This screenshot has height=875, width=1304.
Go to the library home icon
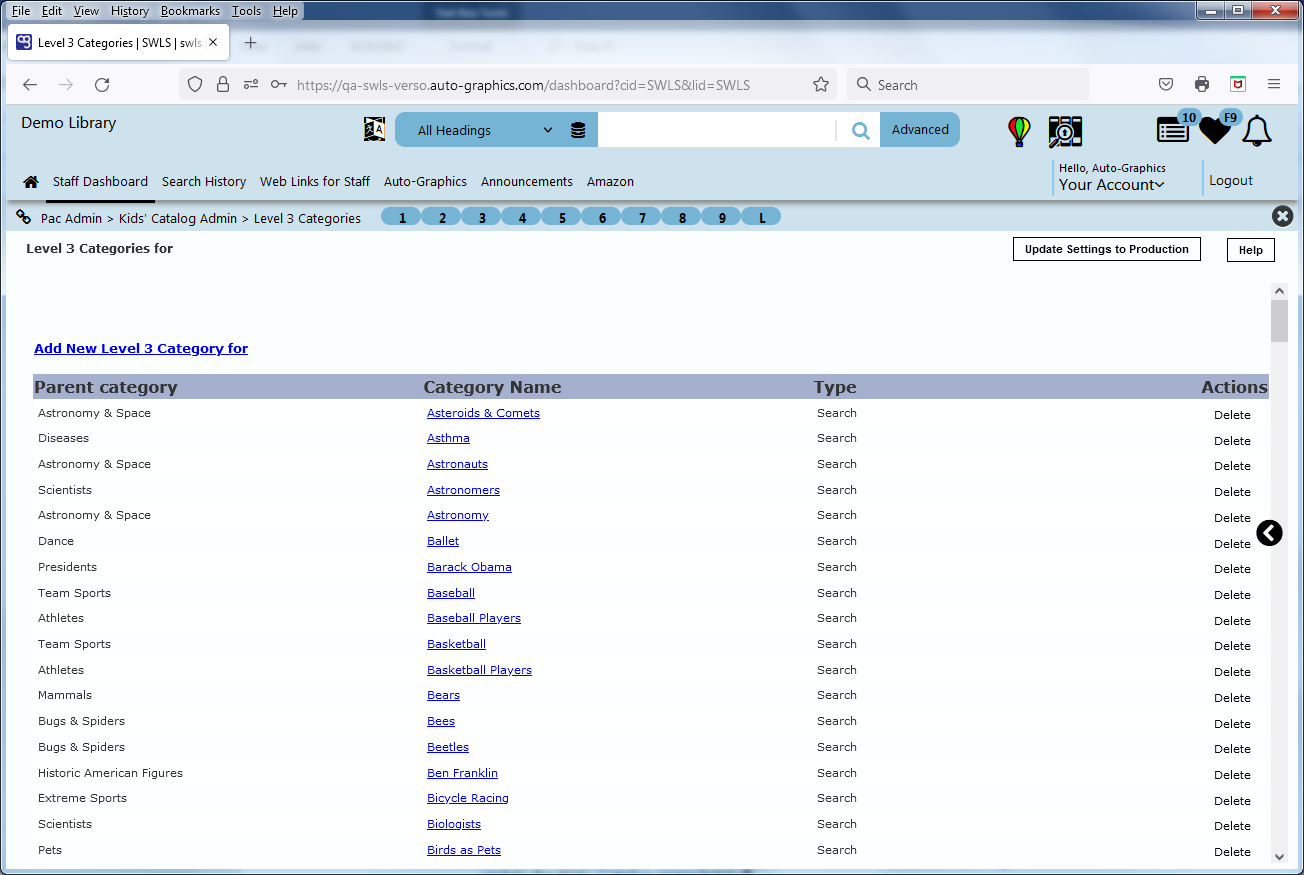pyautogui.click(x=31, y=182)
